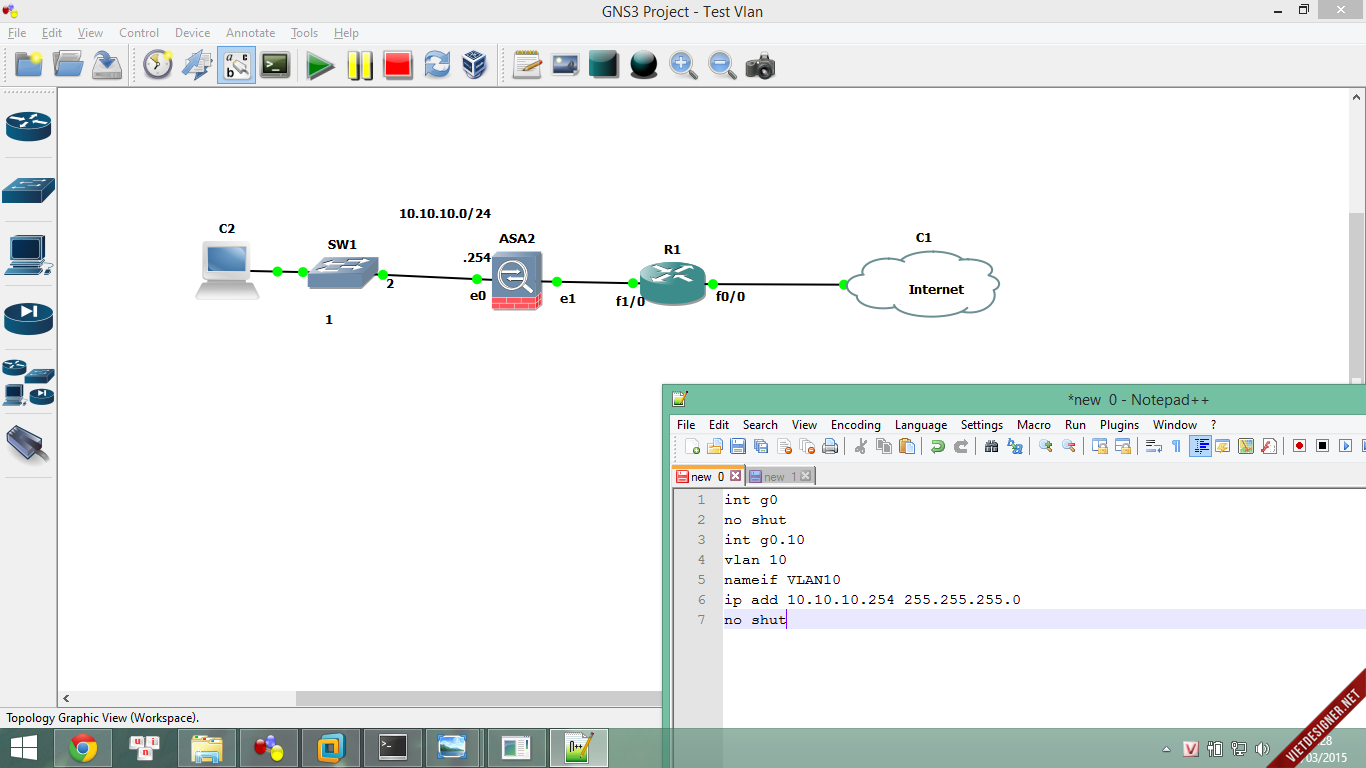Click Notepad++ Redo arrow

pos(960,446)
